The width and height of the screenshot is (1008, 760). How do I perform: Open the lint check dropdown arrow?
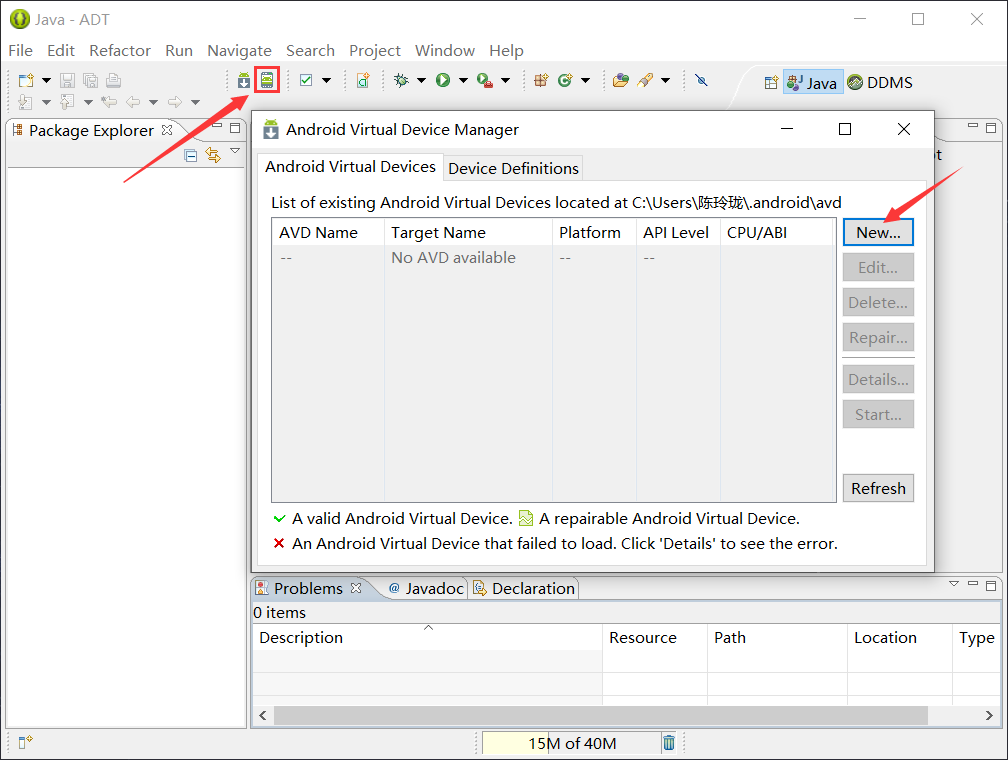327,80
